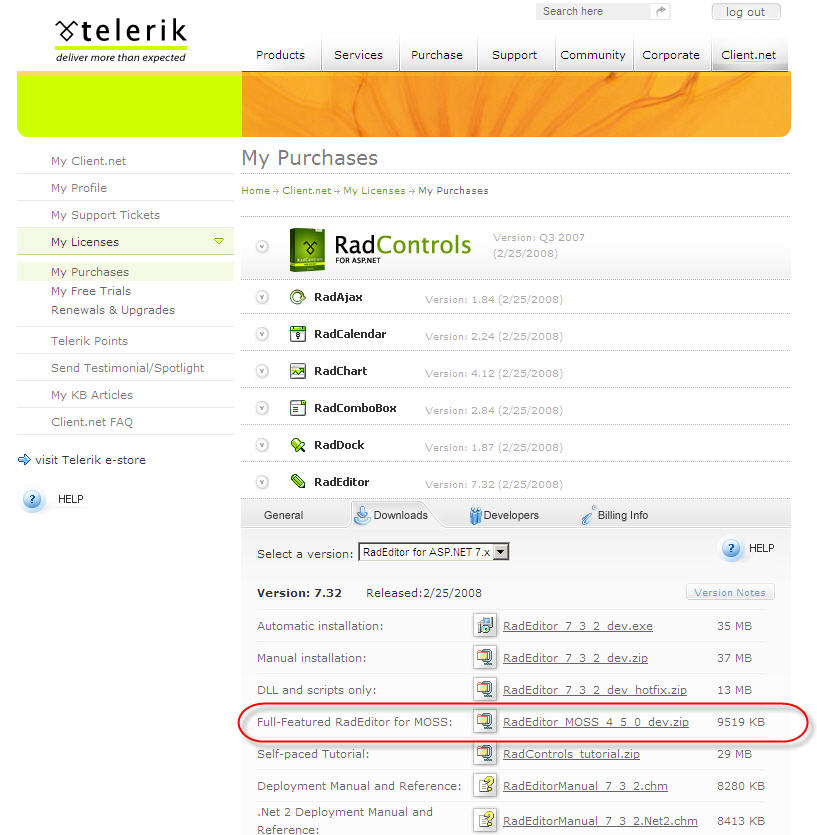The height and width of the screenshot is (835, 817).
Task: Click the Version Notes button
Action: pyautogui.click(x=730, y=592)
